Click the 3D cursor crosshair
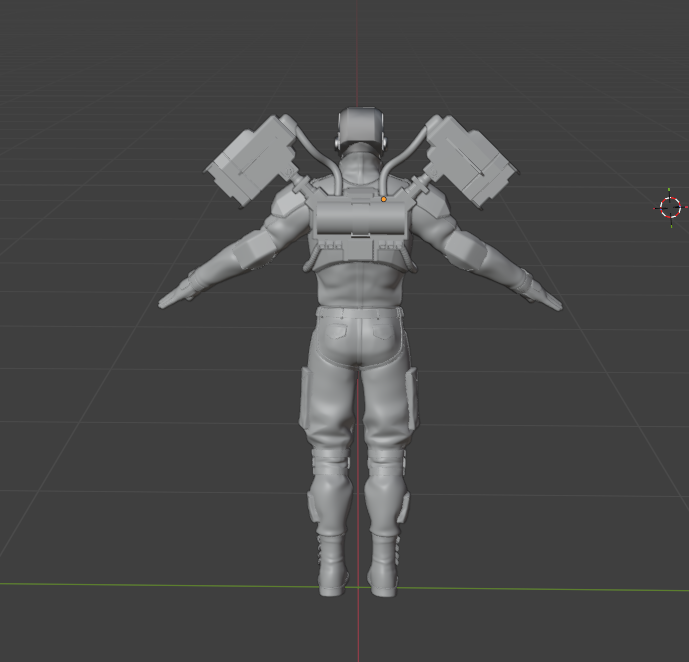 [x=670, y=207]
